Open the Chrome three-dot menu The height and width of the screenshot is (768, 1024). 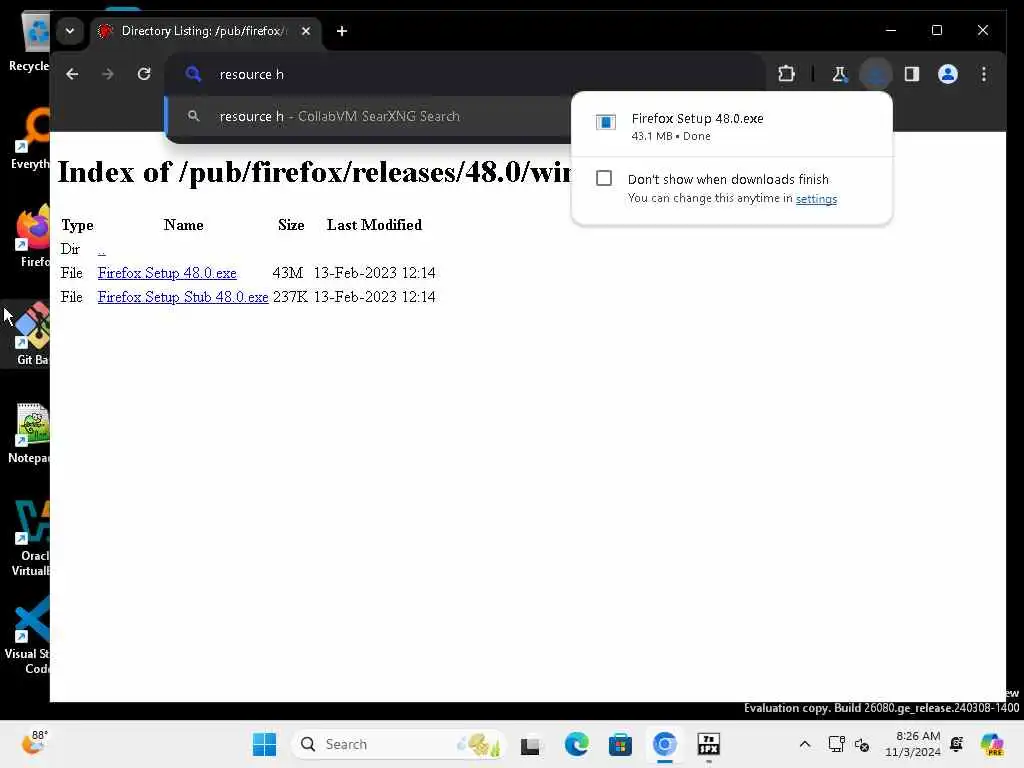point(984,74)
